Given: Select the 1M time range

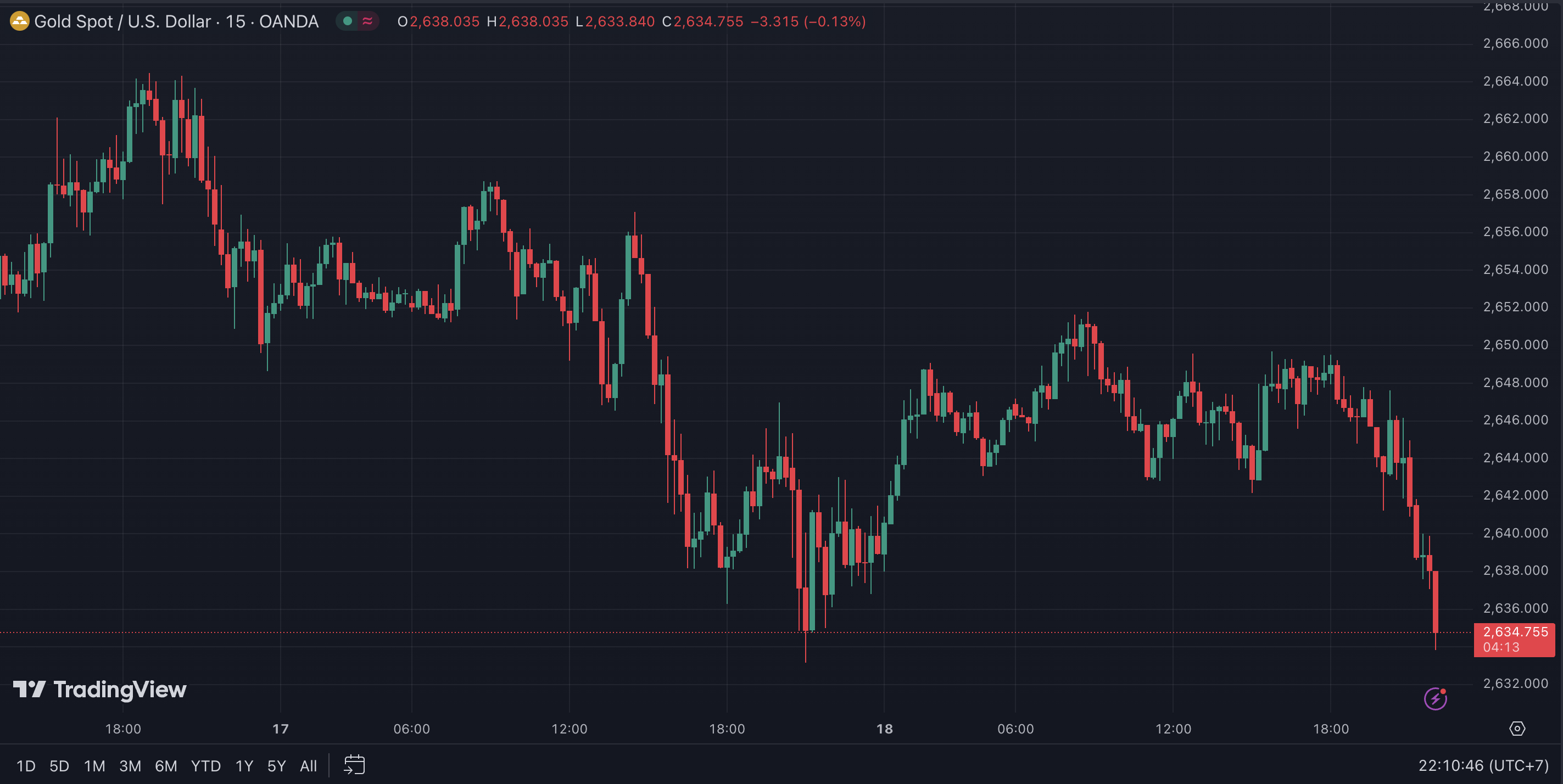Looking at the screenshot, I should click(x=94, y=766).
